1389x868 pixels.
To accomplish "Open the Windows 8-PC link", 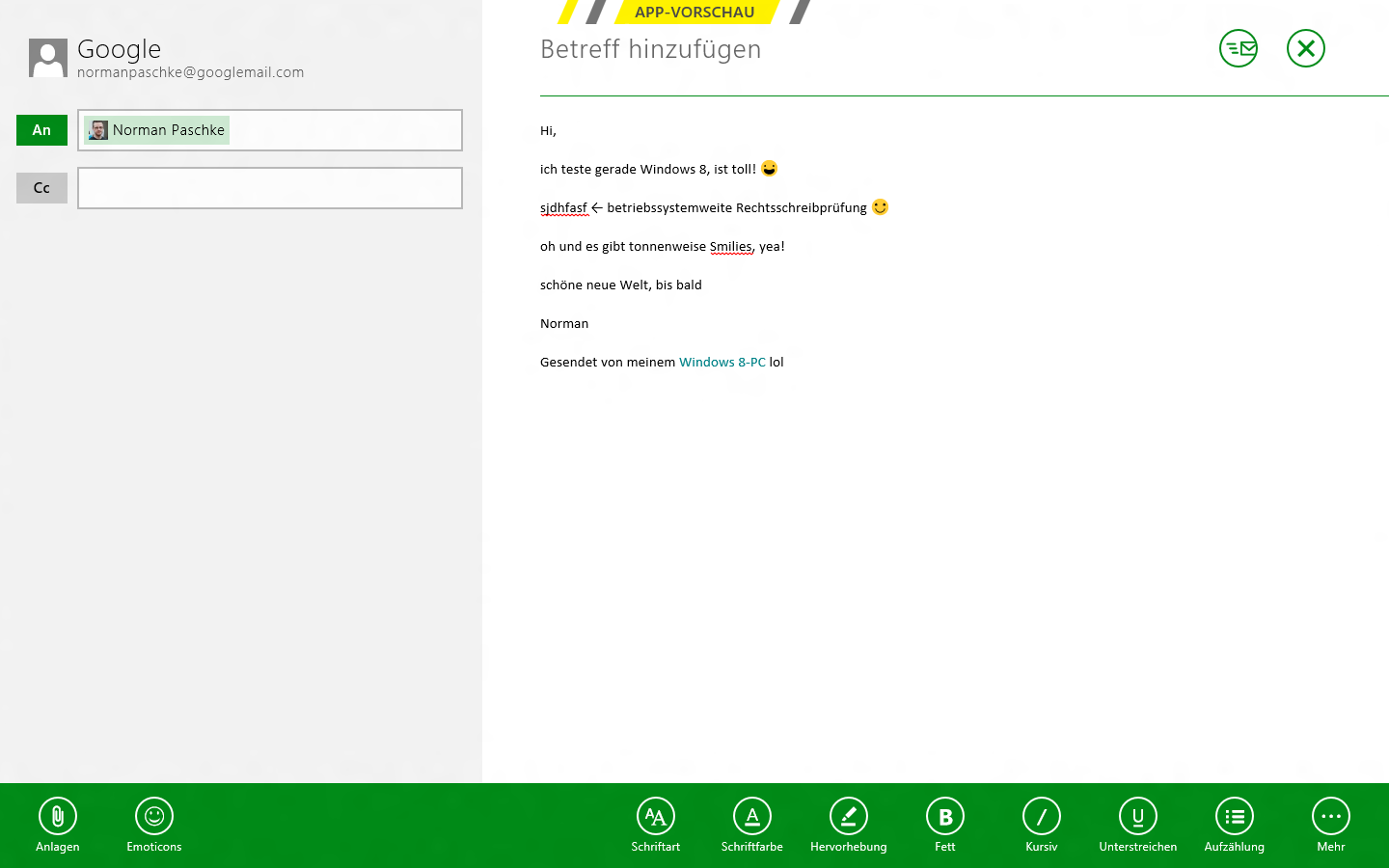I will click(x=722, y=363).
